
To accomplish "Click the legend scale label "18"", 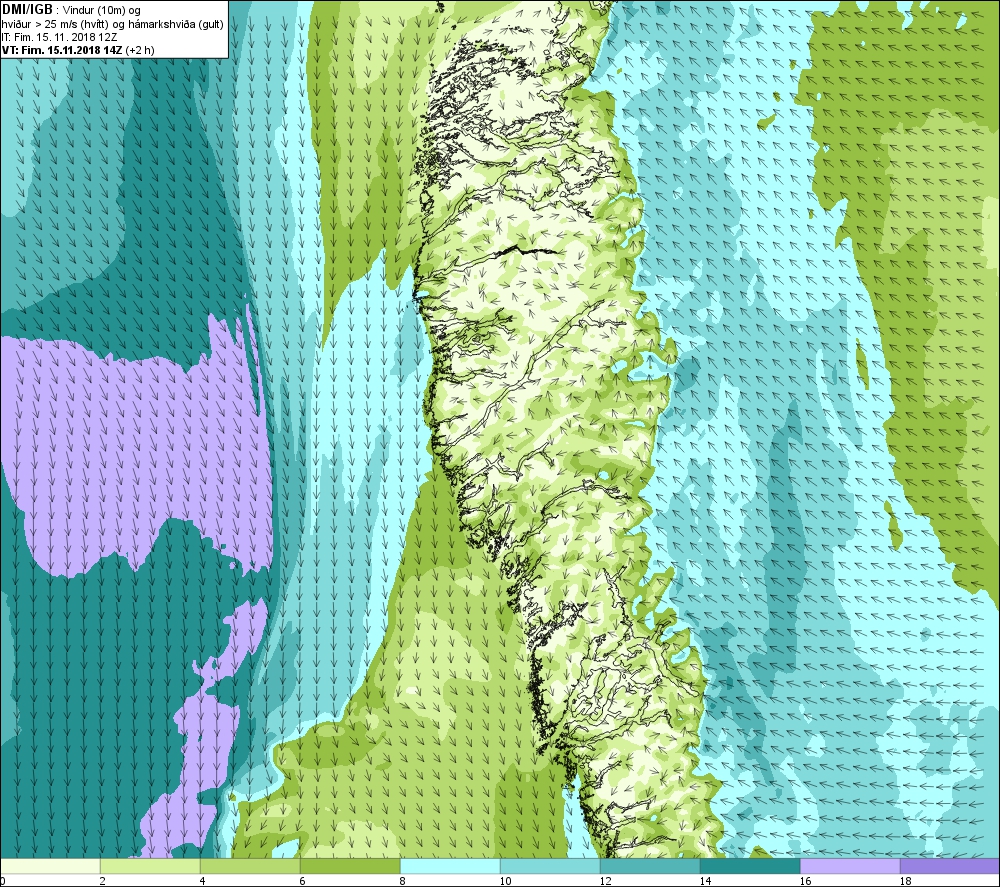I will [x=906, y=881].
